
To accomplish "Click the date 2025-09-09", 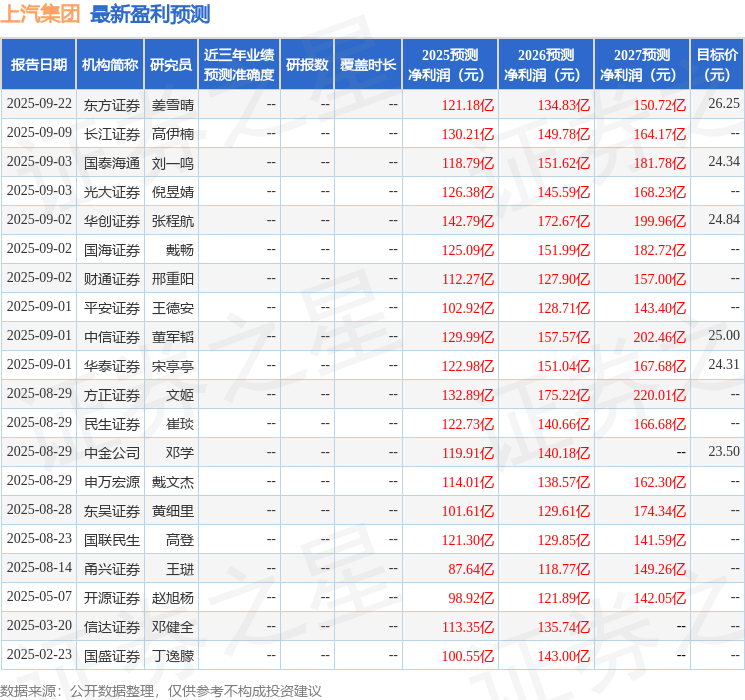I will coord(39,133).
